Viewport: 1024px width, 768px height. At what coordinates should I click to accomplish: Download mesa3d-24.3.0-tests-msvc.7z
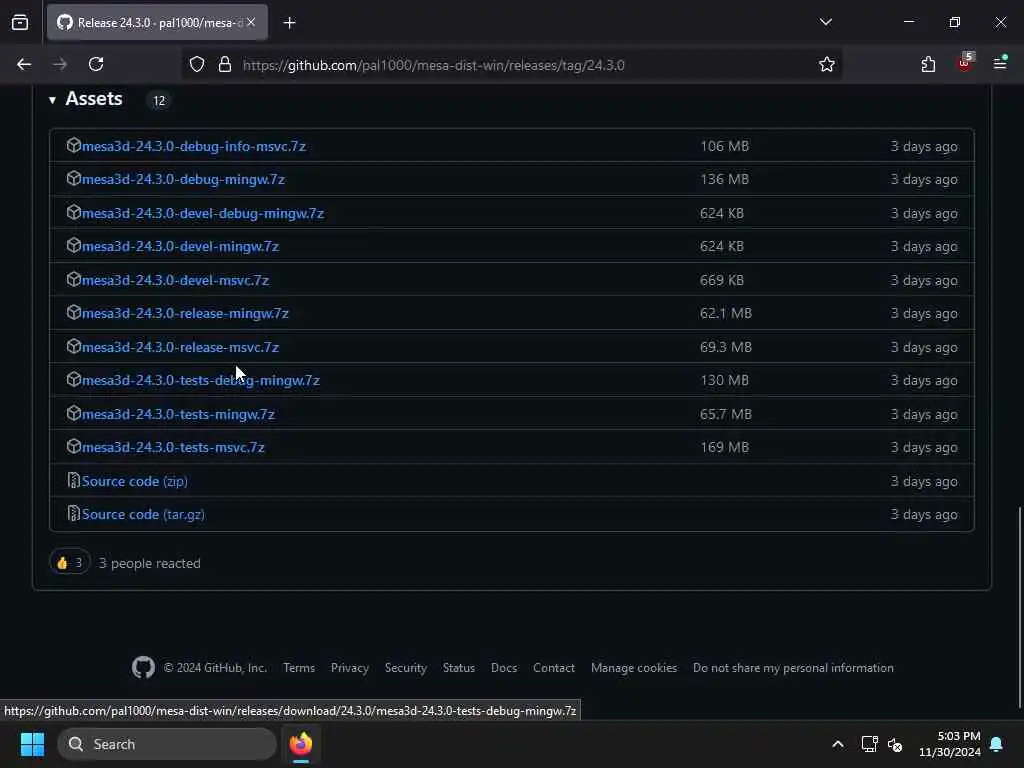point(173,447)
